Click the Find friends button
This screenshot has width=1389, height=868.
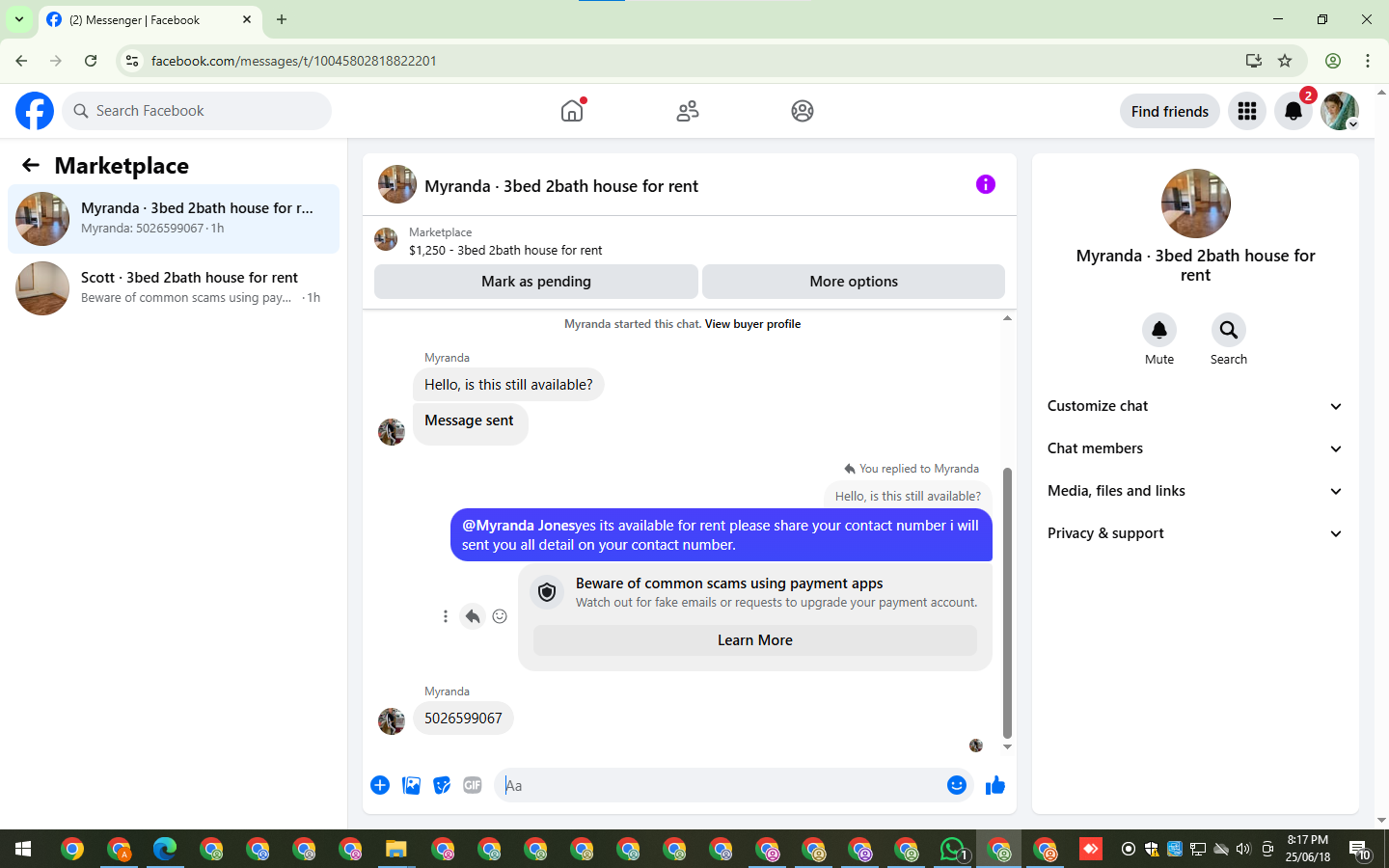tap(1170, 111)
